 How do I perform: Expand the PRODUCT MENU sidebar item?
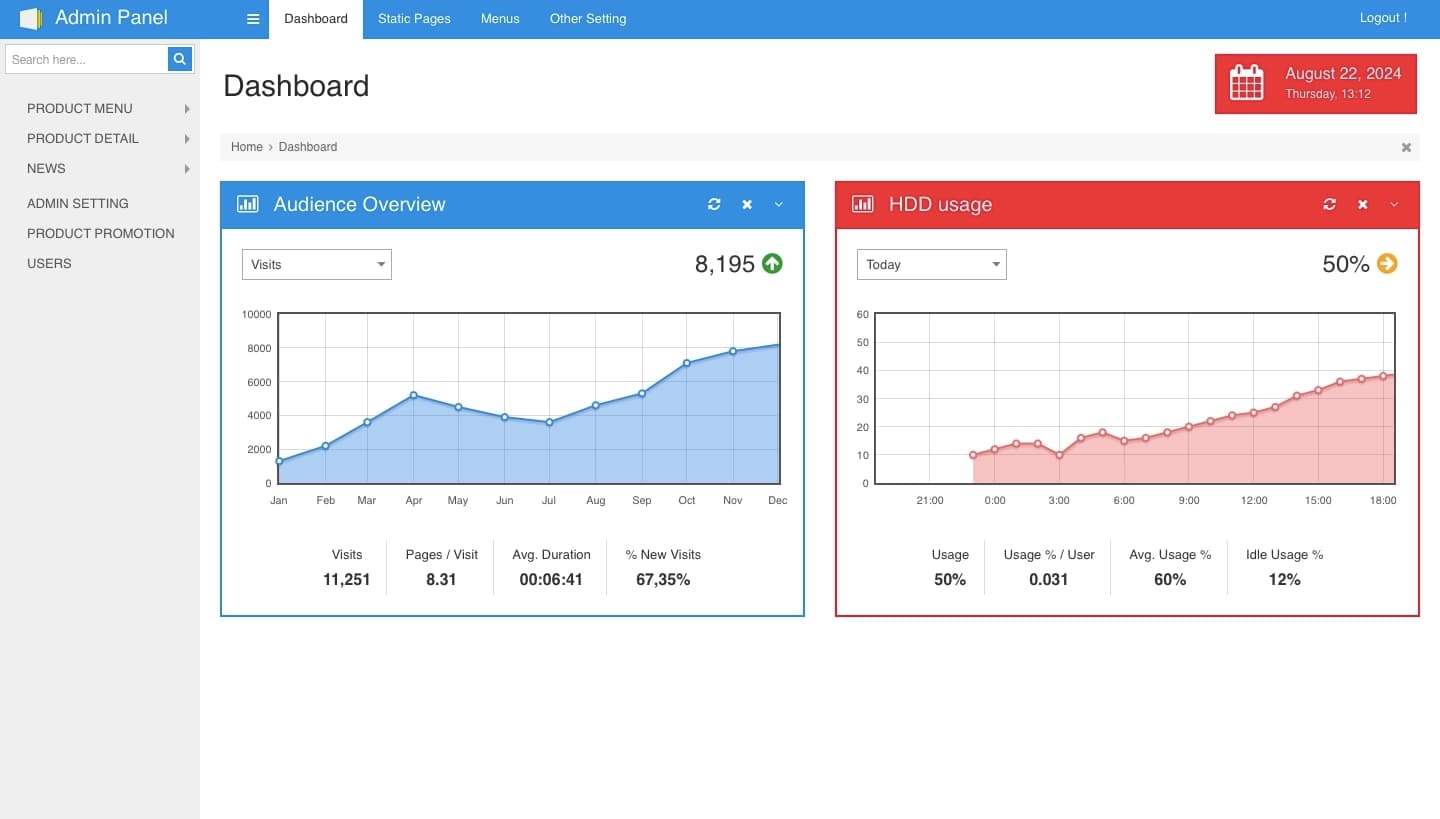[x=80, y=108]
